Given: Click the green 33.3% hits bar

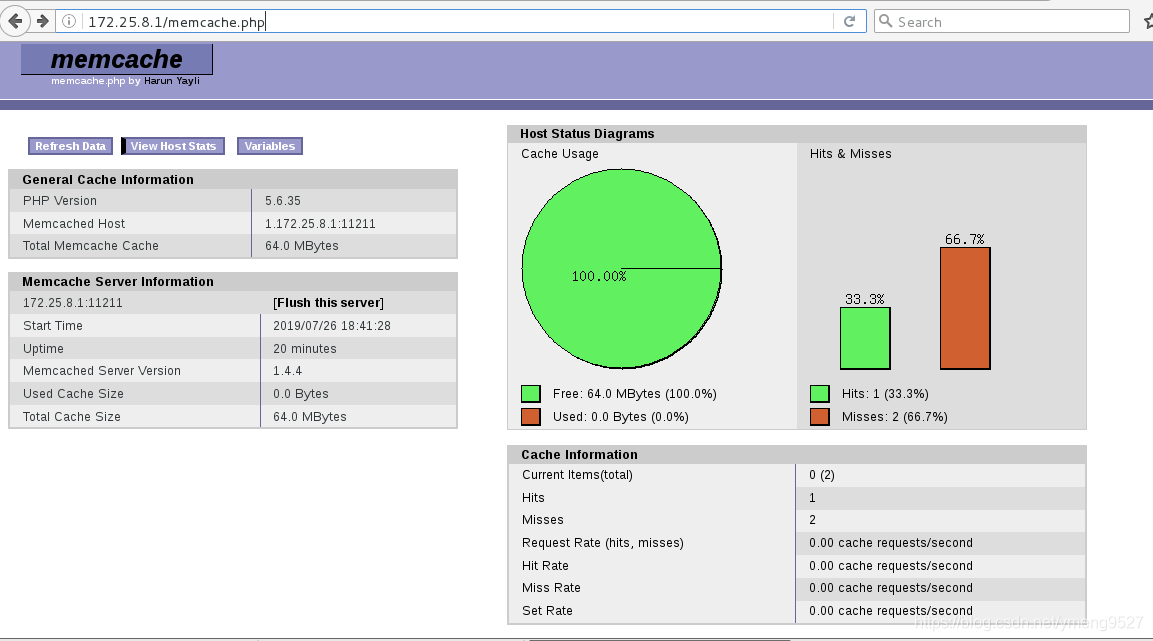Looking at the screenshot, I should pos(865,338).
